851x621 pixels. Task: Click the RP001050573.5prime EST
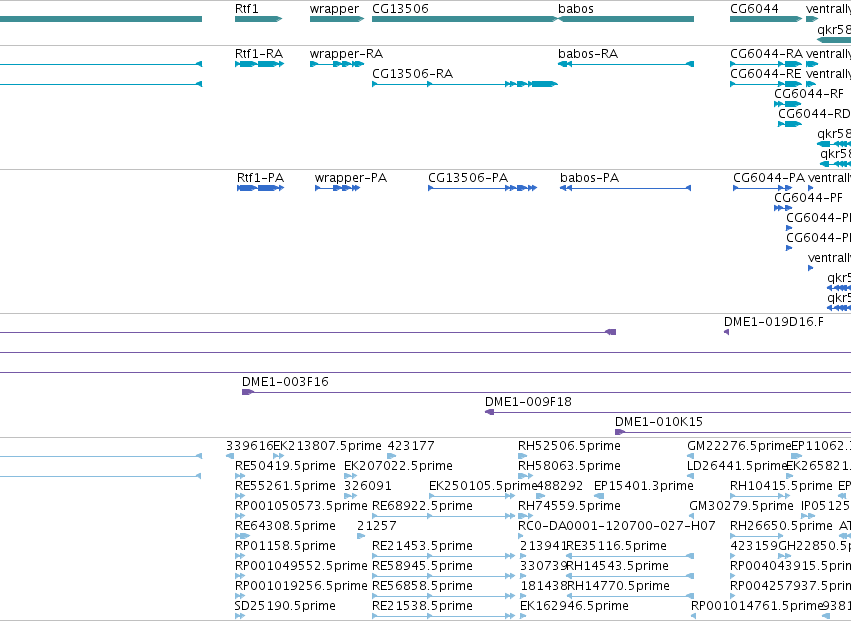point(240,517)
